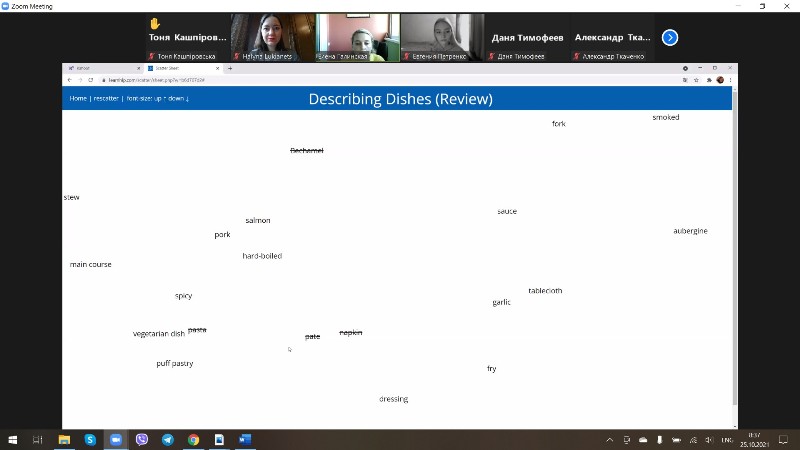Image resolution: width=800 pixels, height=450 pixels.
Task: Click the volume icon in system tray
Action: [x=709, y=439]
